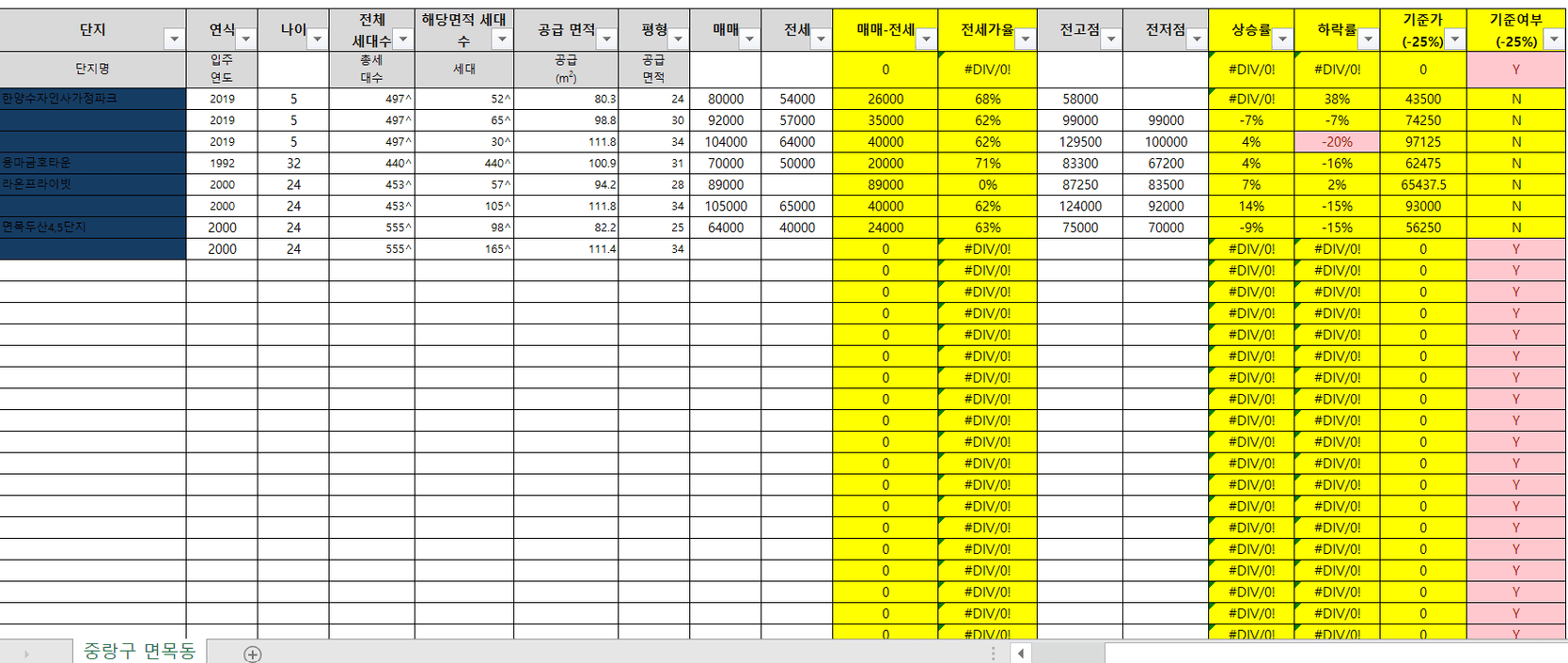Screen dimensions: 1568x663
Task: Select the 기준가 cell with 65437.5
Action: [1423, 184]
